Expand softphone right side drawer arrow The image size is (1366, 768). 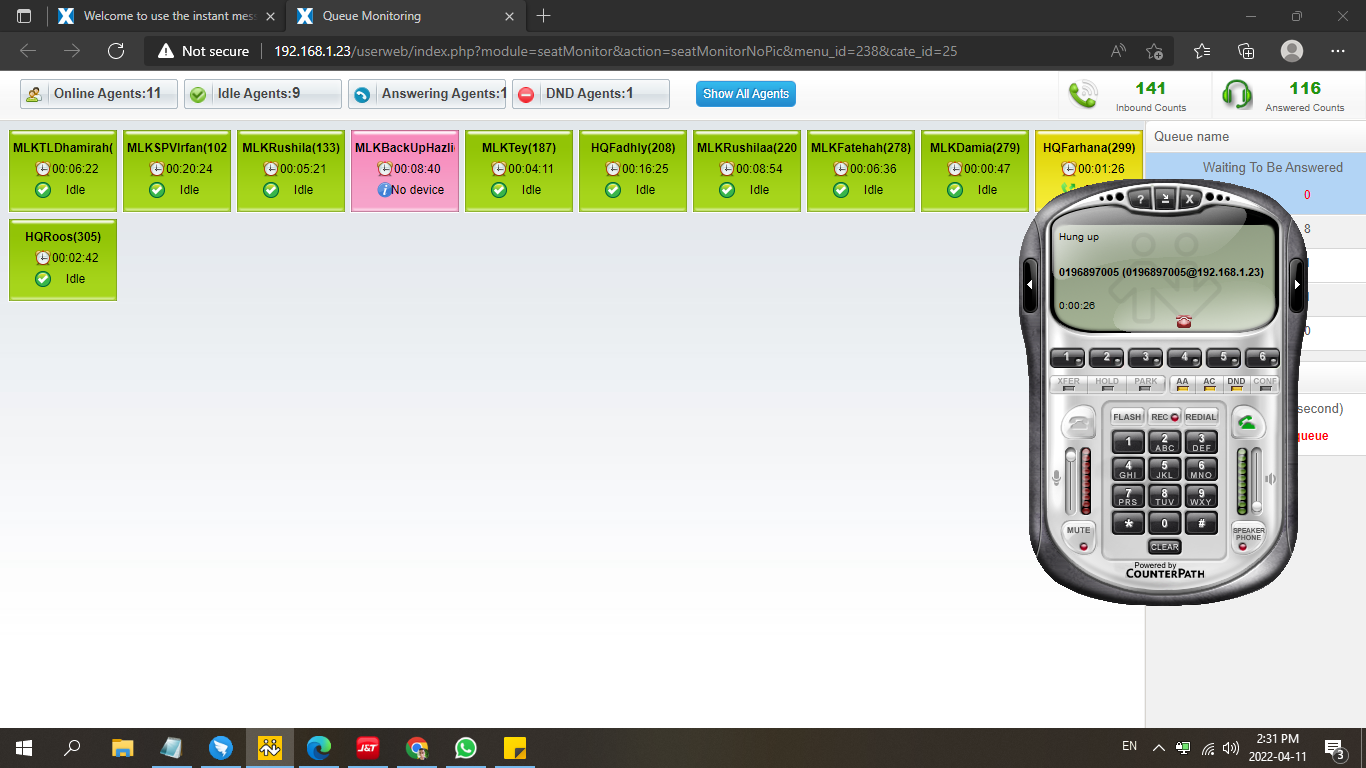coord(1297,284)
